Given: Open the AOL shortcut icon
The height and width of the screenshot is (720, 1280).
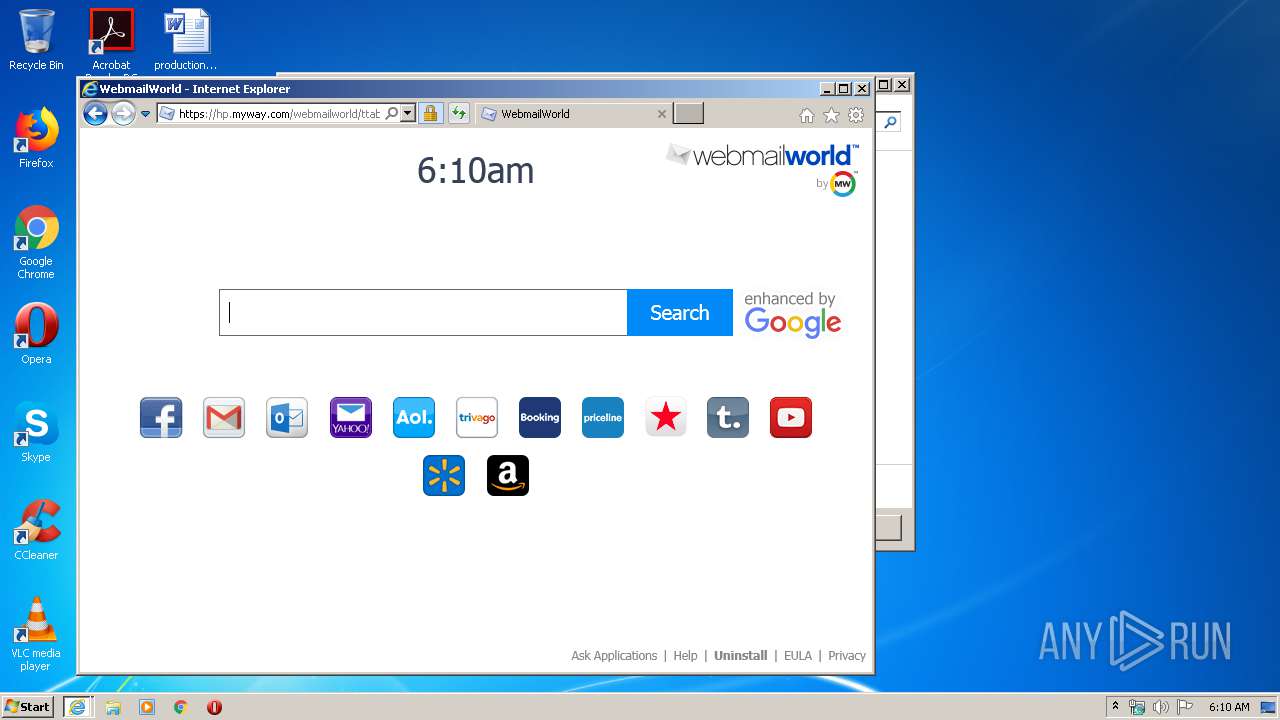Looking at the screenshot, I should [414, 418].
